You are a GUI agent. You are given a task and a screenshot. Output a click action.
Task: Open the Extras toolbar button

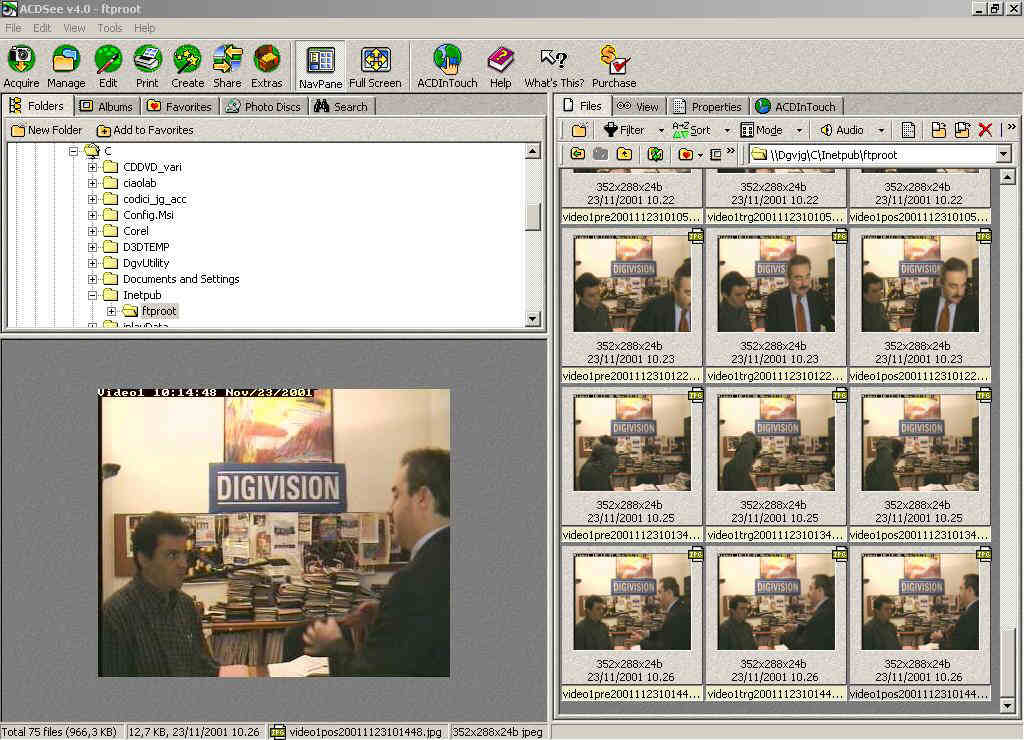point(266,66)
